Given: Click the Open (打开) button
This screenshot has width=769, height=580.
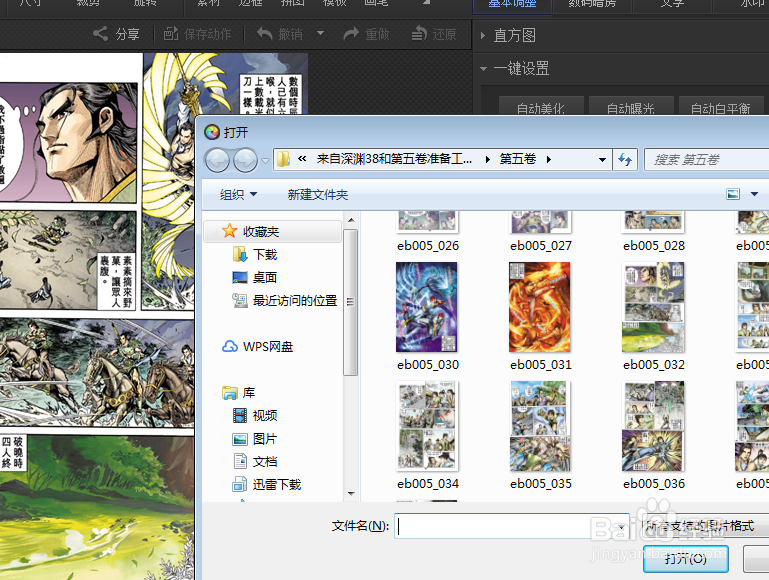Looking at the screenshot, I should 685,558.
